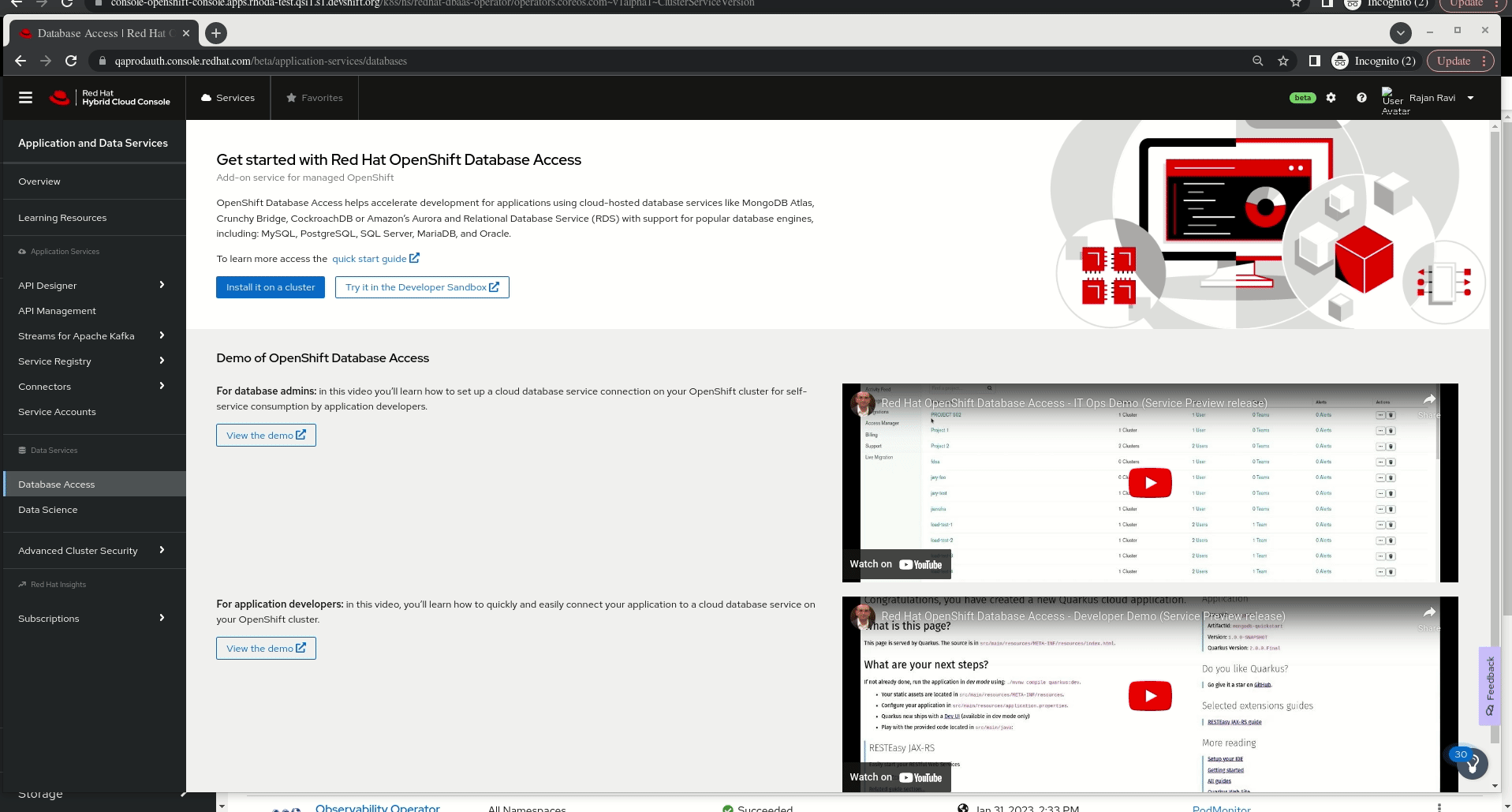Play the IT Ops Demo video
The image size is (1512, 812).
coord(1150,483)
